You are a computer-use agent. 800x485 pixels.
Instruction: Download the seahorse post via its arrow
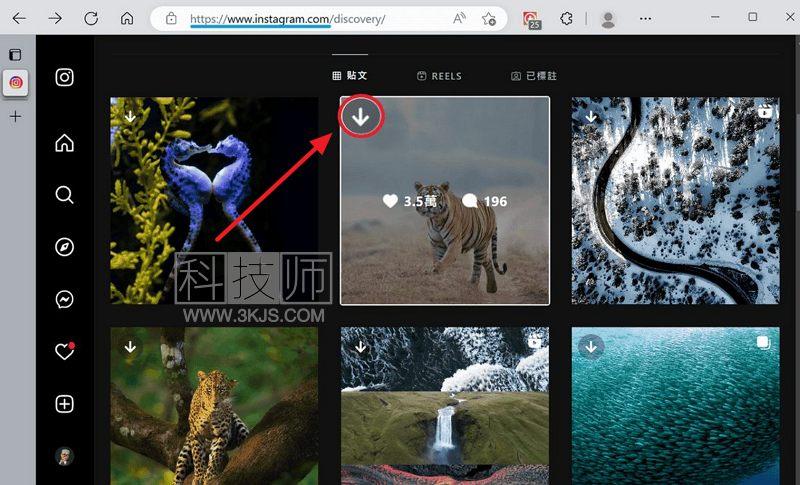coord(130,117)
